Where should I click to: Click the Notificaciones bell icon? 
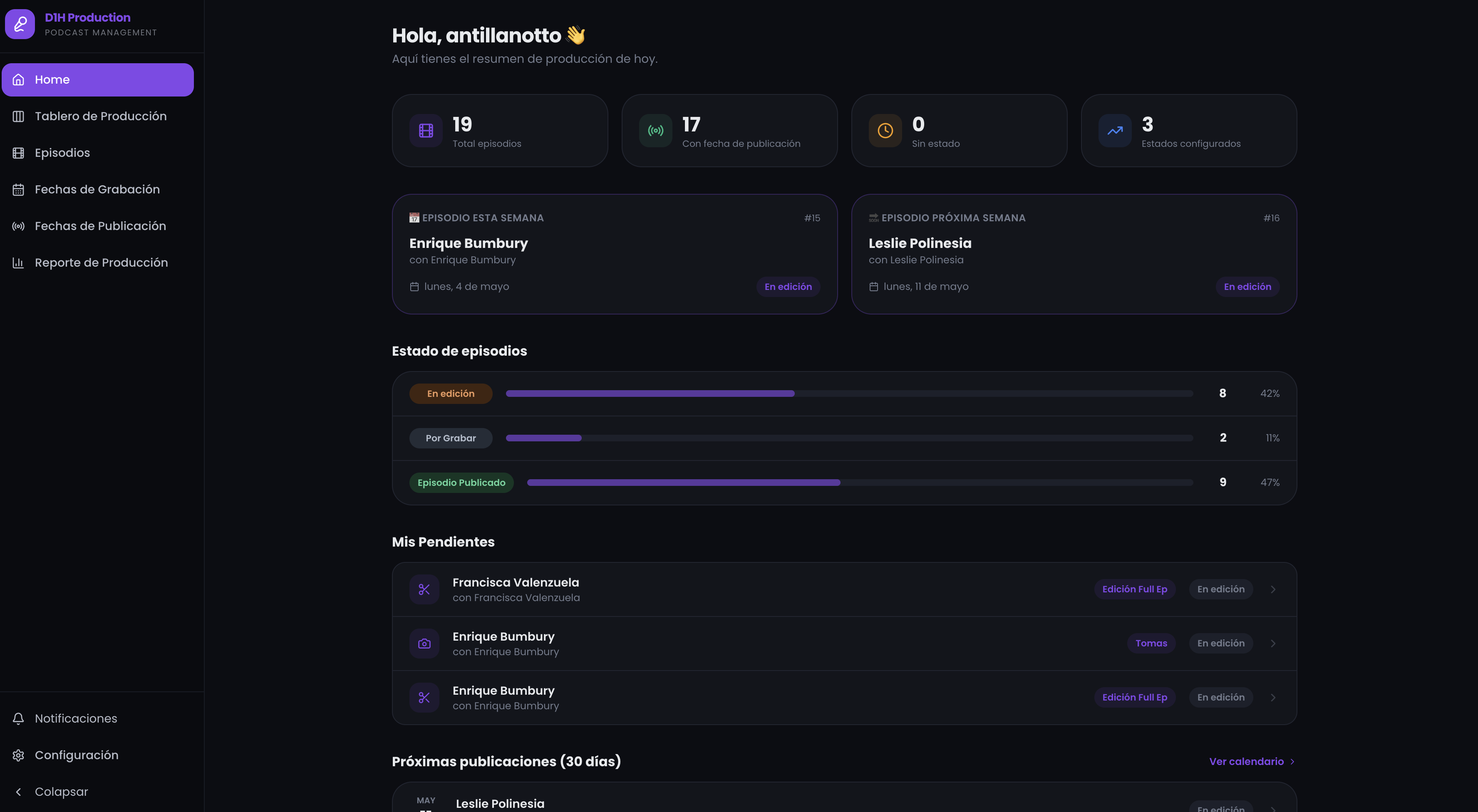[x=18, y=719]
